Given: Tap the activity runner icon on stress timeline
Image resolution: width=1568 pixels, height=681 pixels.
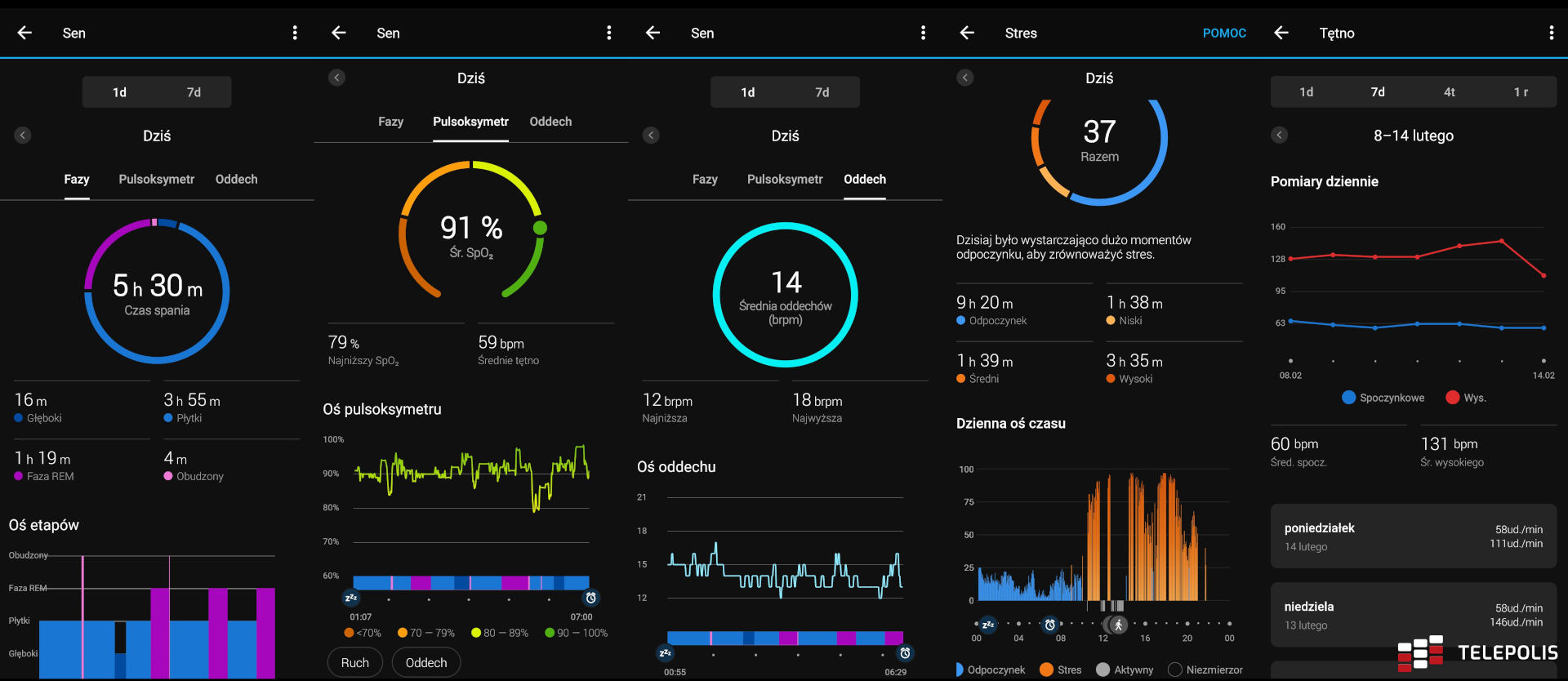Looking at the screenshot, I should [1118, 625].
